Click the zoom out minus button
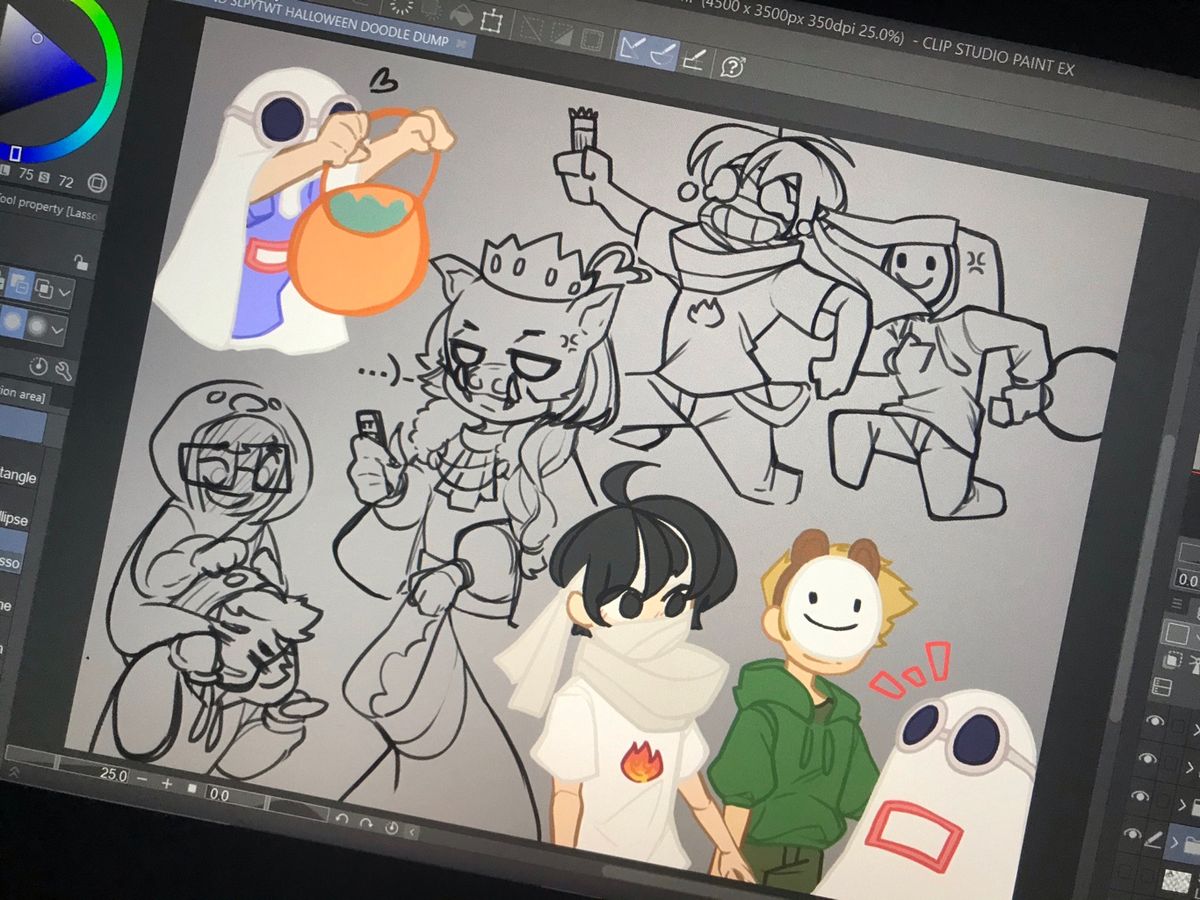The height and width of the screenshot is (900, 1200). coord(143,780)
